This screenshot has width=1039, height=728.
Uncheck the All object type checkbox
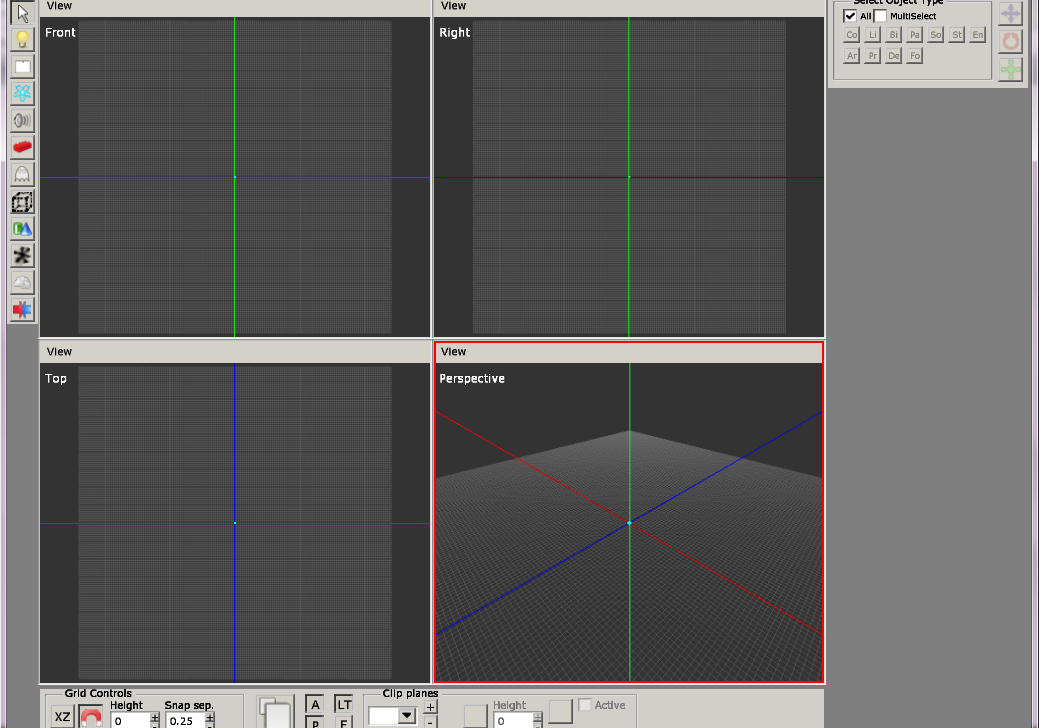point(850,16)
